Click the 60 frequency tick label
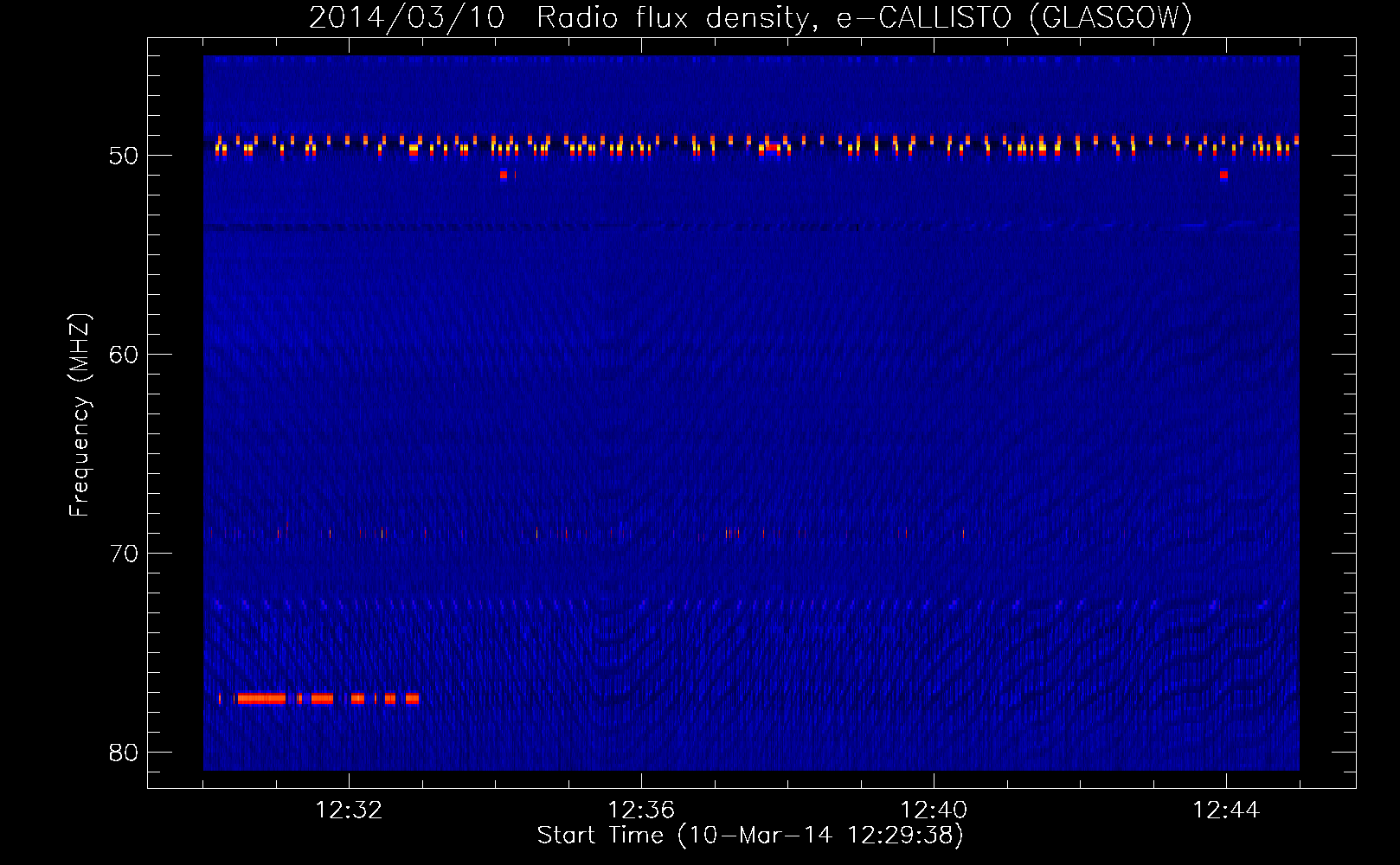 [124, 355]
